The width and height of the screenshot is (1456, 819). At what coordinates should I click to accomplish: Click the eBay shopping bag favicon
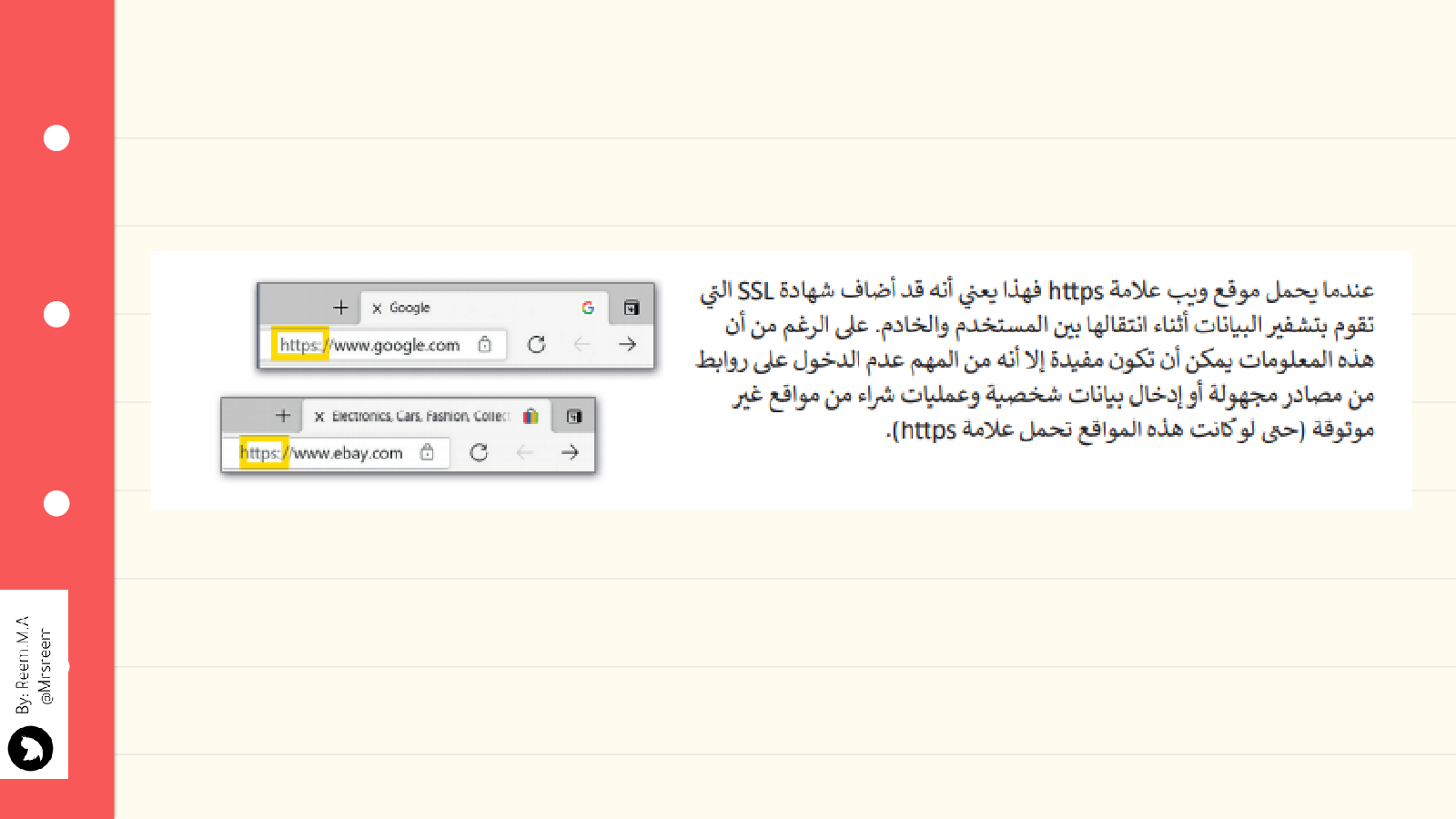click(x=531, y=416)
